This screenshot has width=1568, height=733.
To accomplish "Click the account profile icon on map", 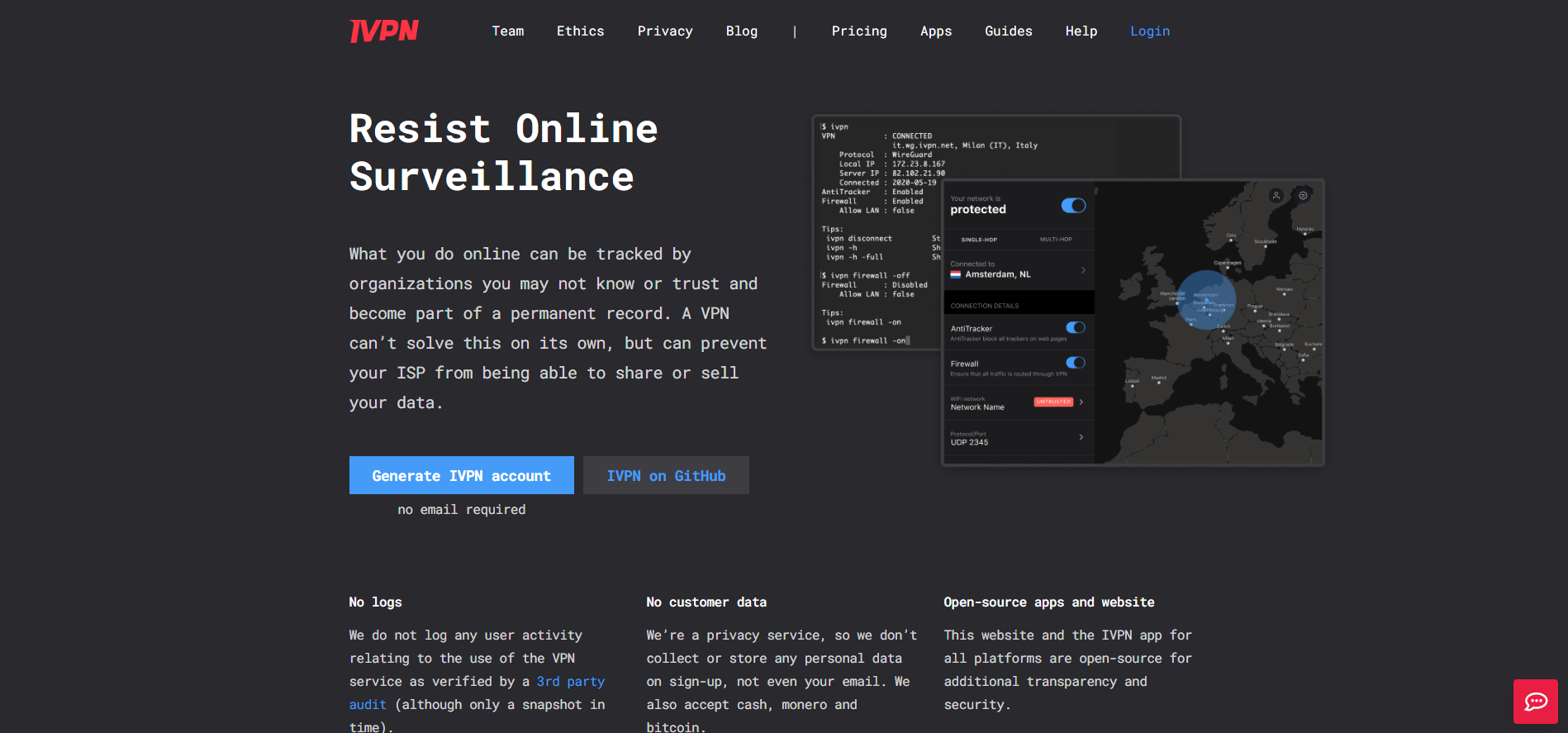I will [x=1276, y=196].
